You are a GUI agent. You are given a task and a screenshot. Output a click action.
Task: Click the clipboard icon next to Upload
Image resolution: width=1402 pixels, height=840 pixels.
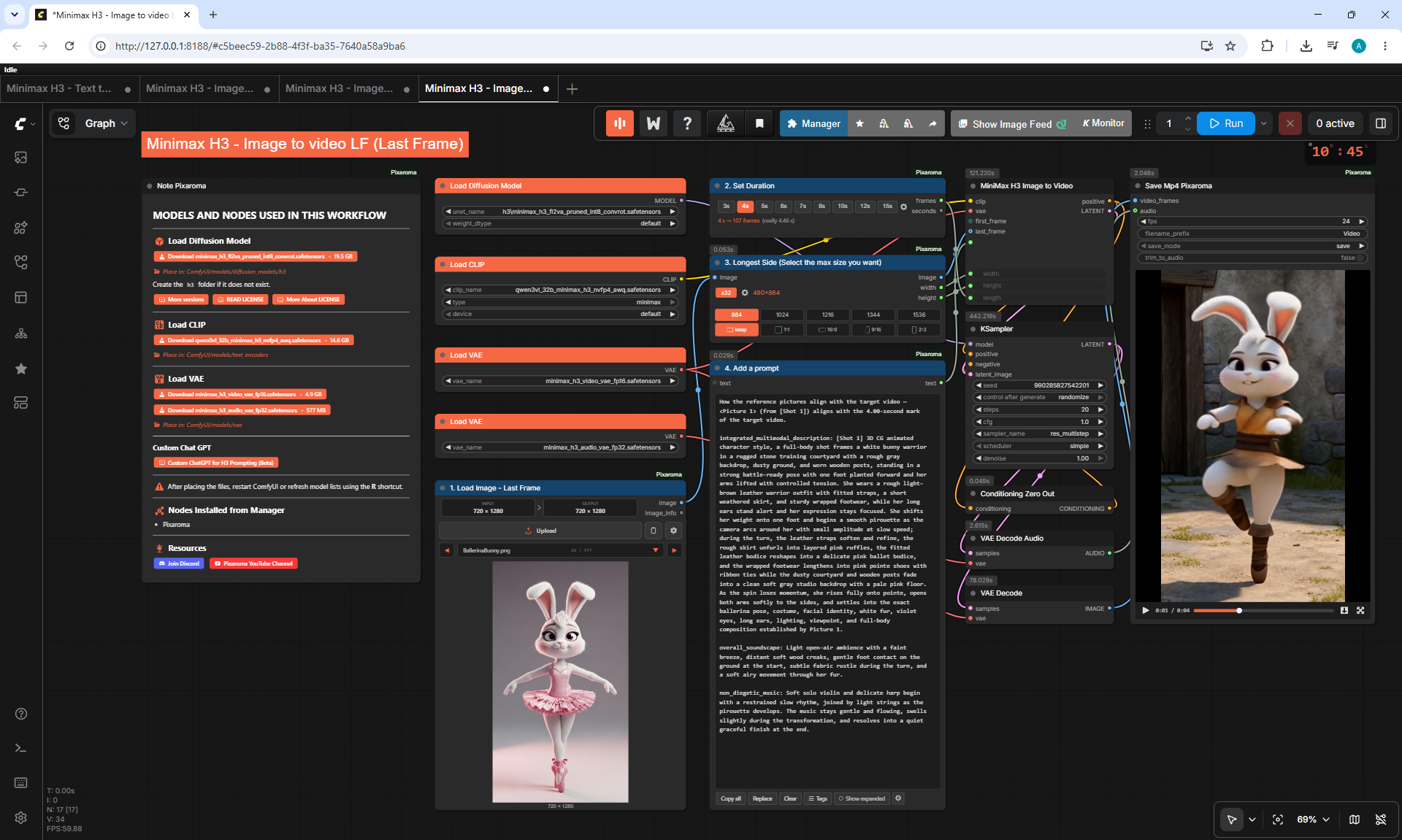point(654,531)
